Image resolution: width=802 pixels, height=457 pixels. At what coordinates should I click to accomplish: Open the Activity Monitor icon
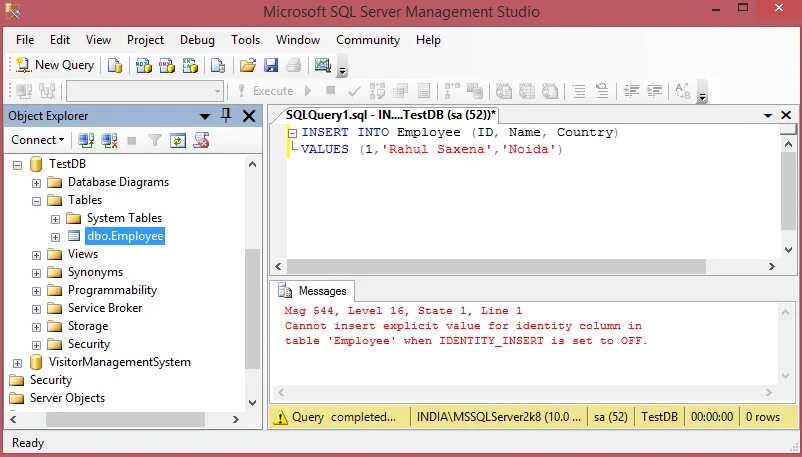coord(323,66)
